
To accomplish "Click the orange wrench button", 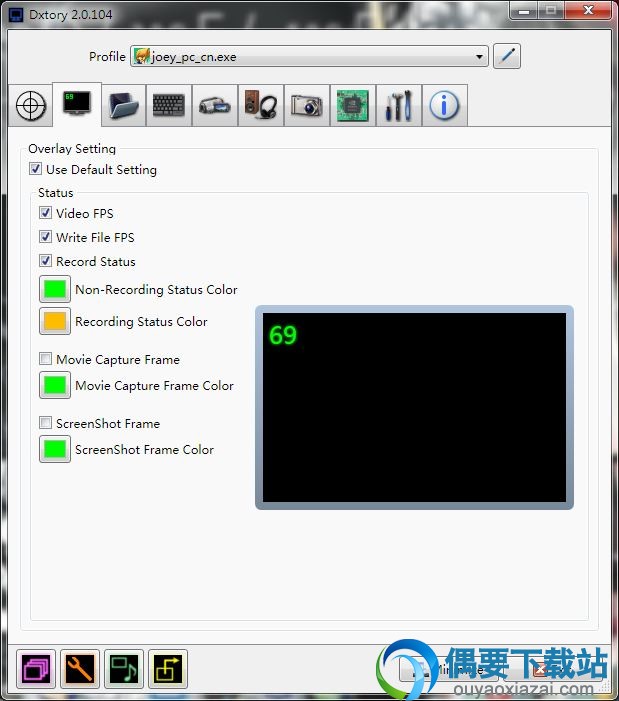I will [80, 669].
